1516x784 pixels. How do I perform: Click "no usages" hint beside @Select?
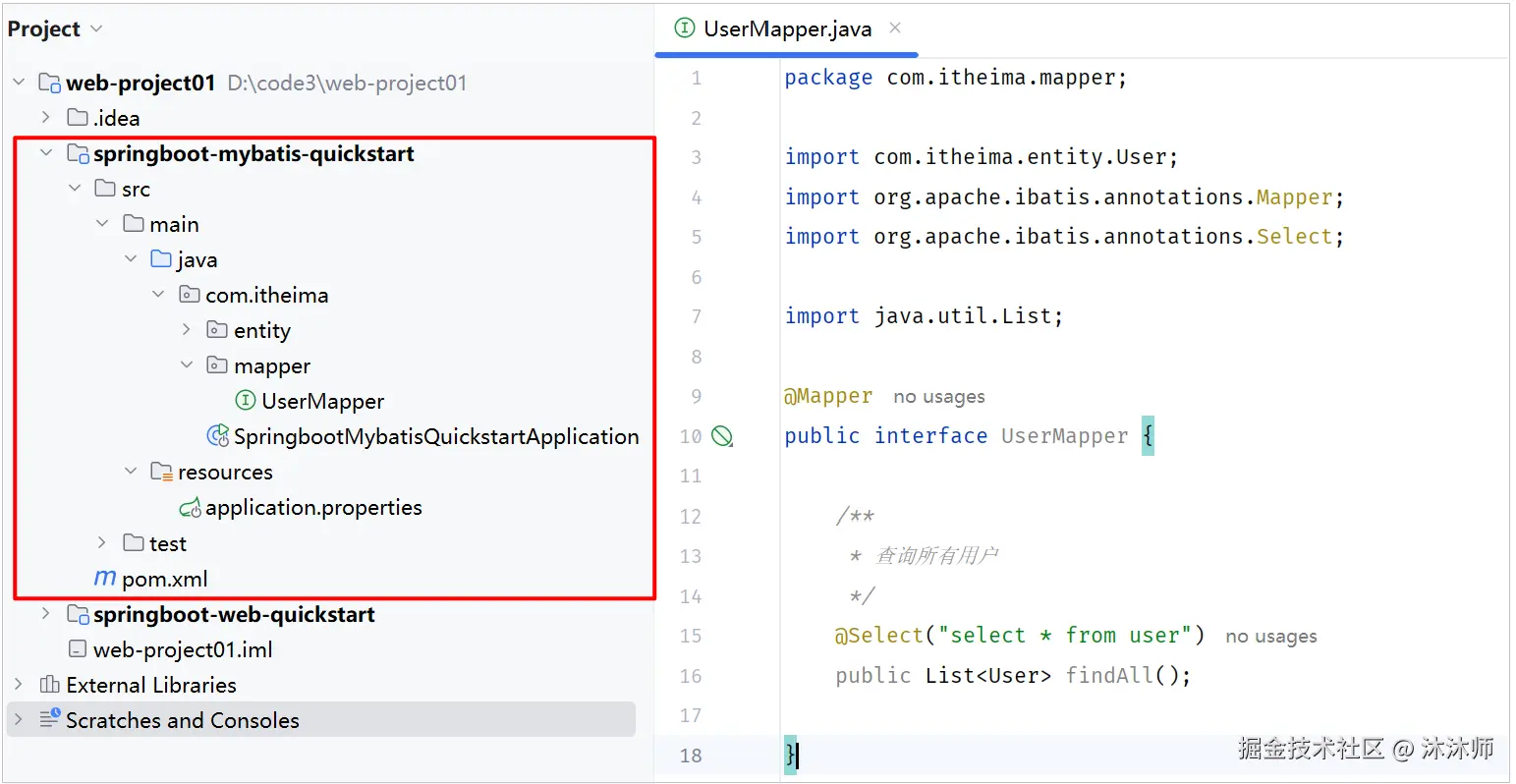[1271, 637]
